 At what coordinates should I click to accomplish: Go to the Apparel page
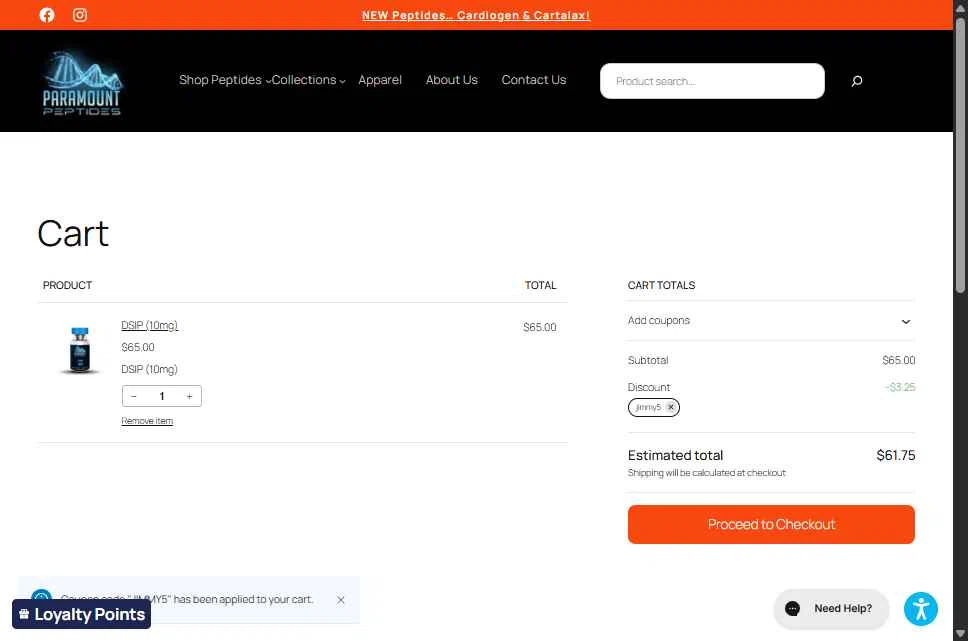380,80
